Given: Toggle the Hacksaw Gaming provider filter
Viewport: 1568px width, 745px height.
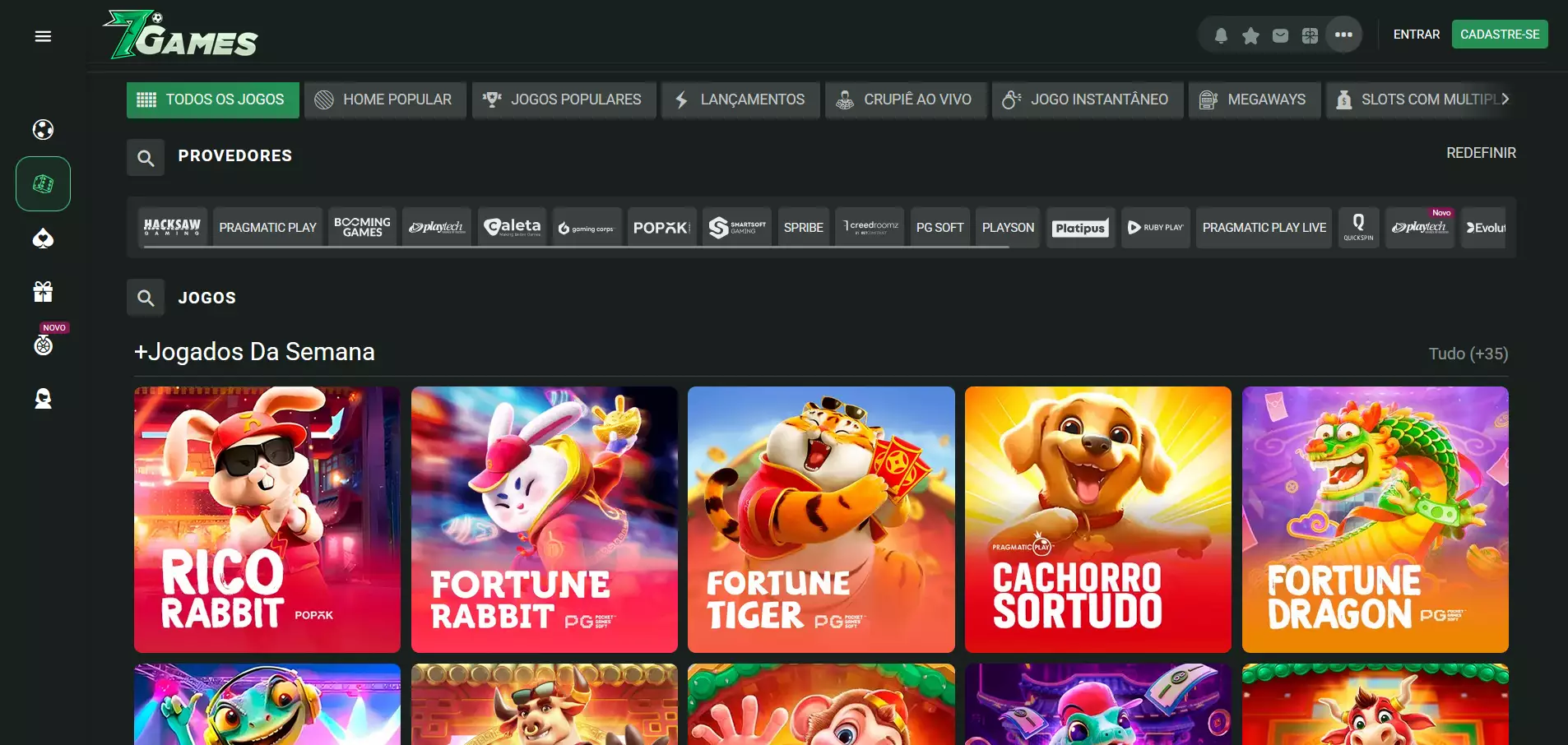Looking at the screenshot, I should tap(172, 228).
